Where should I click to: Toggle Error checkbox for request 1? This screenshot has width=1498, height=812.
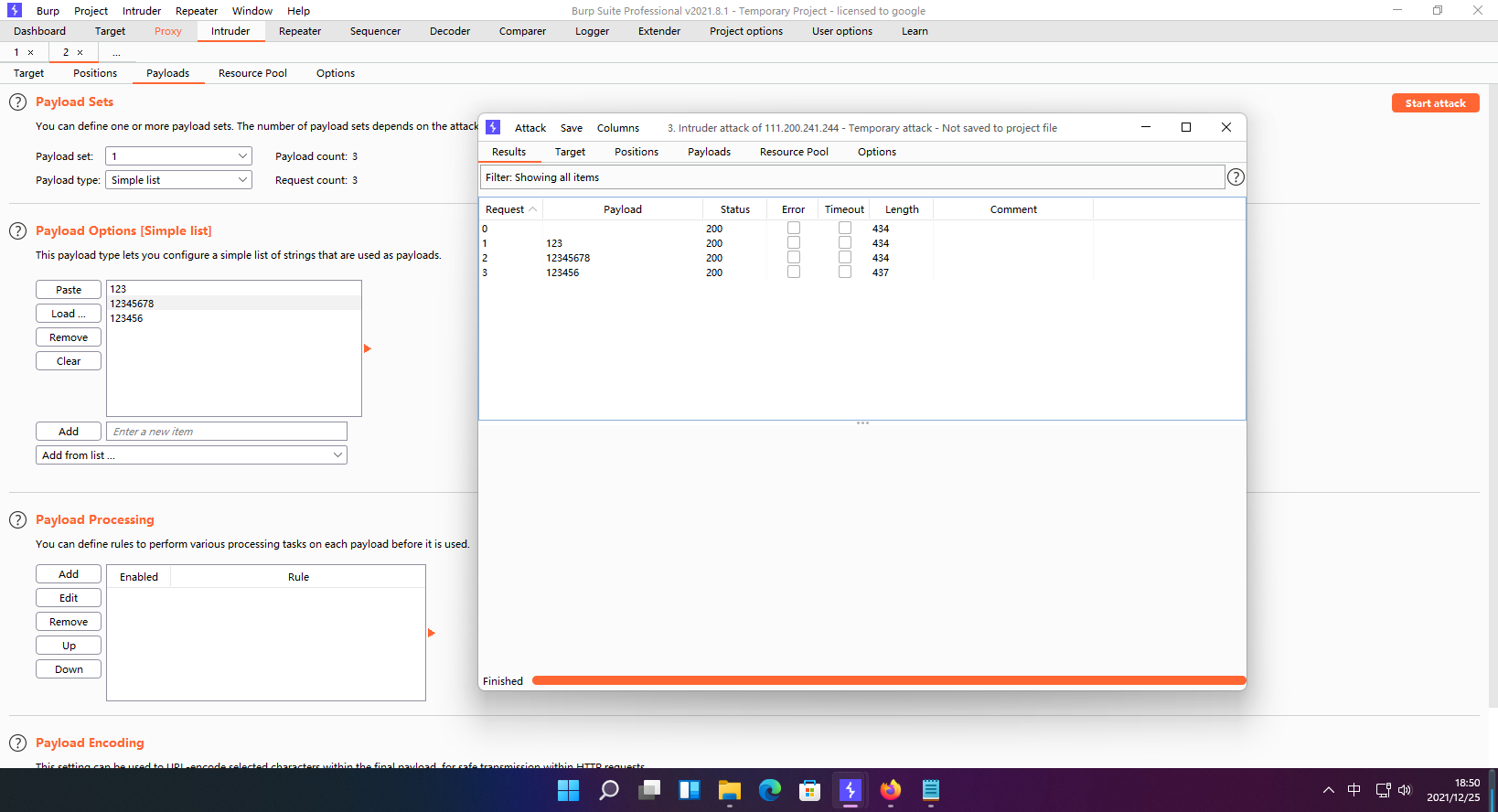pos(794,243)
